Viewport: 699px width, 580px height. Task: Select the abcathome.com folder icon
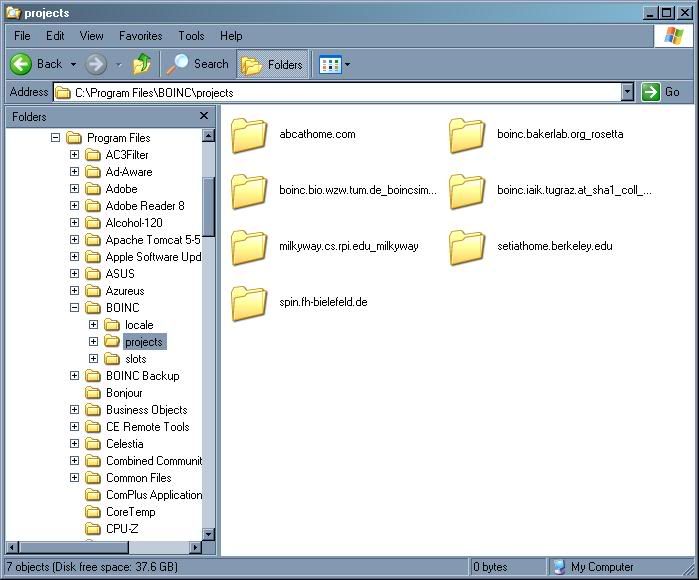(249, 135)
